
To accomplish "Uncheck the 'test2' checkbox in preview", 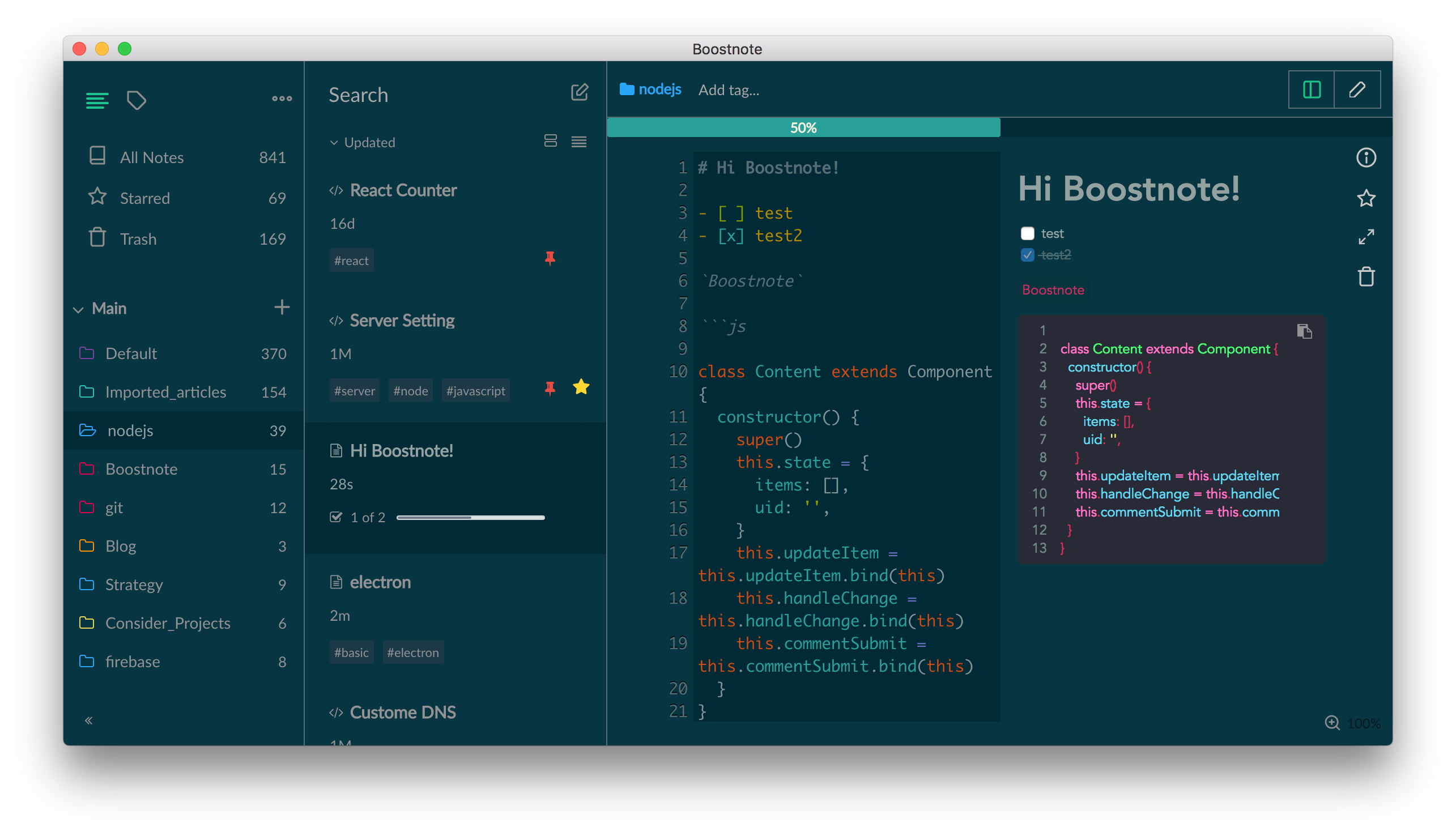I will (x=1027, y=254).
